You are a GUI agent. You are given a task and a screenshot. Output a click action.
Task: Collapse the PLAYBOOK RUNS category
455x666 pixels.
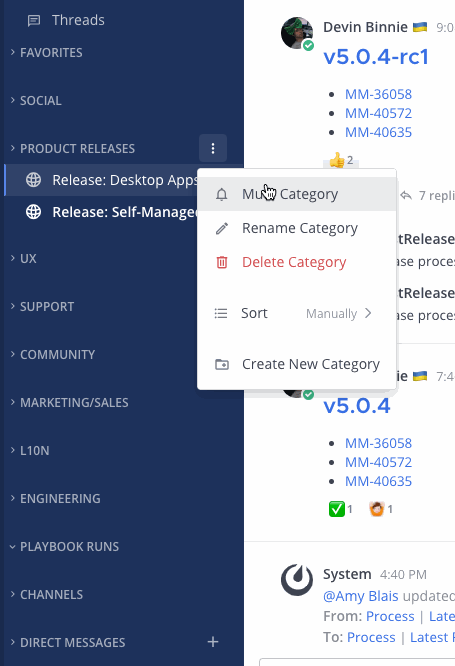[65, 547]
